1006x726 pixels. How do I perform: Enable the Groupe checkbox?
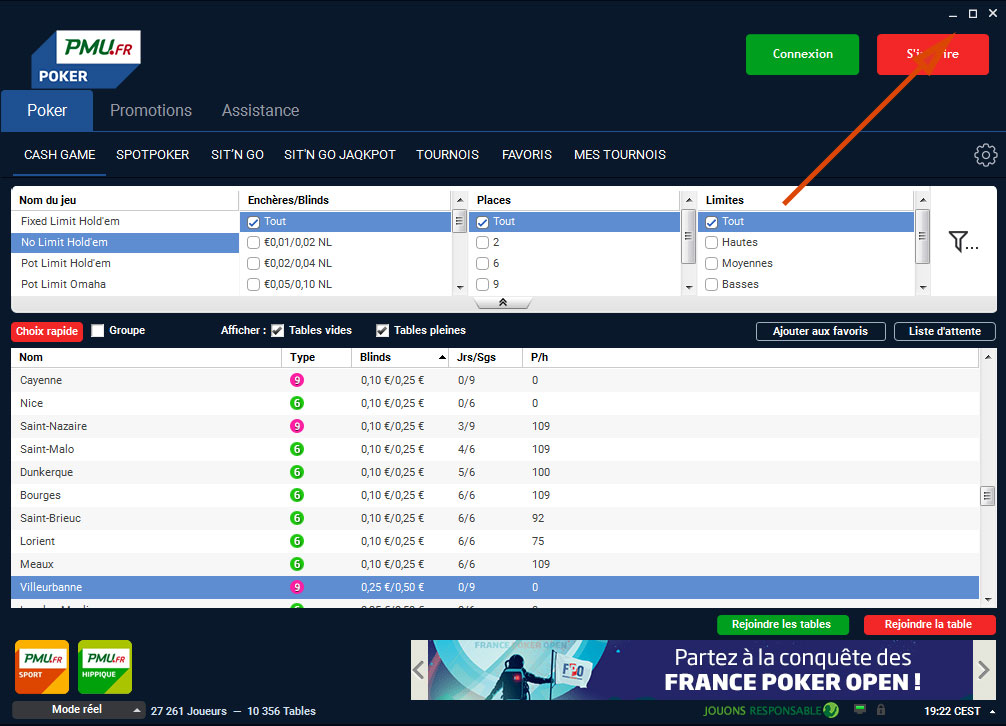(98, 331)
